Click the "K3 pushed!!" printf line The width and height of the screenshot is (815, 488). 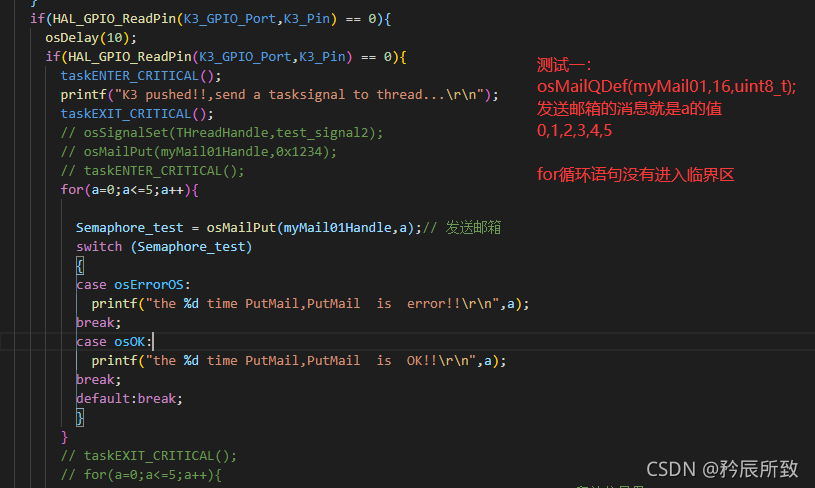pyautogui.click(x=280, y=95)
